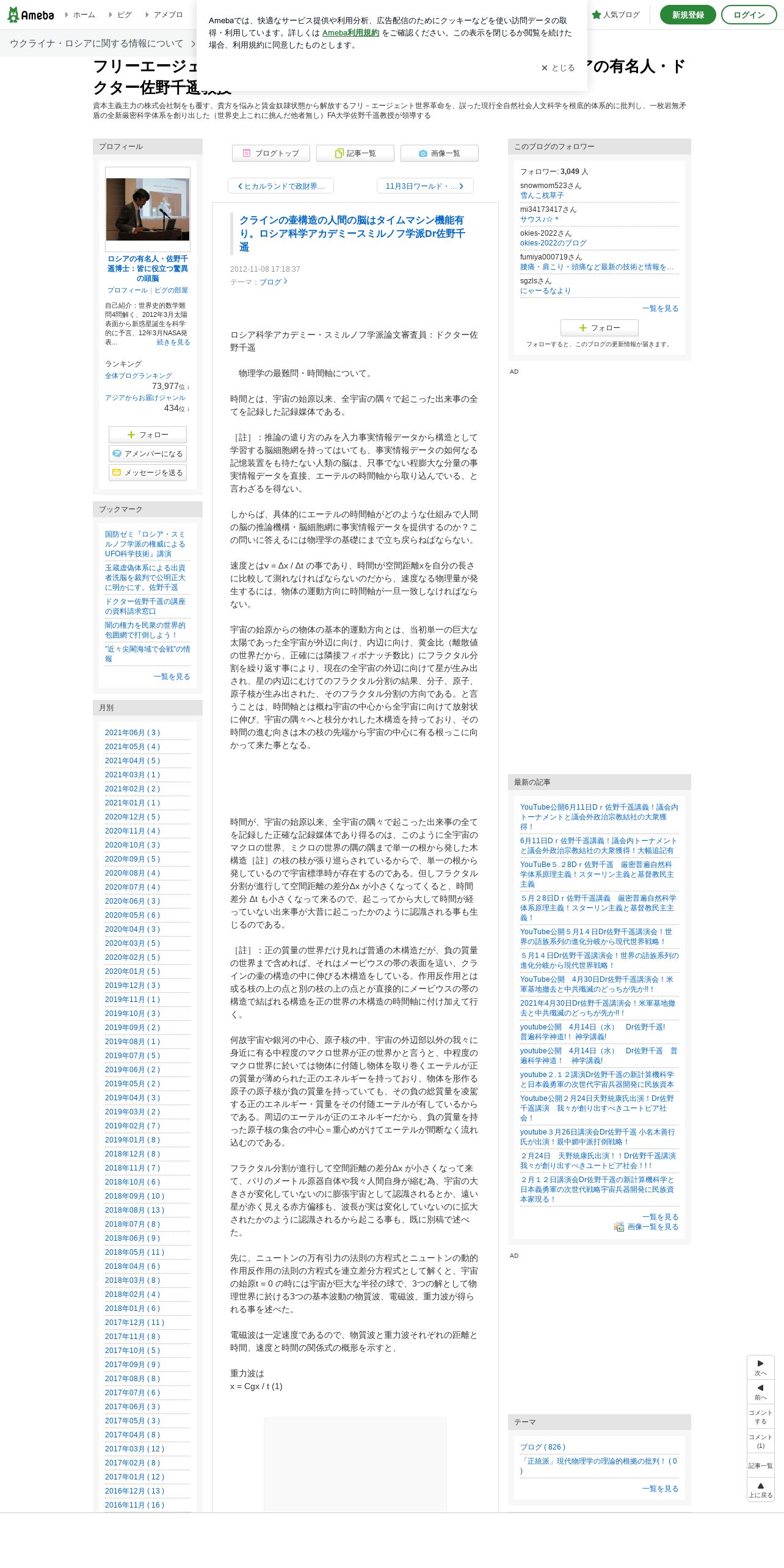The width and height of the screenshot is (784, 1568).
Task: Open the プロフィール link under photo
Action: point(128,291)
